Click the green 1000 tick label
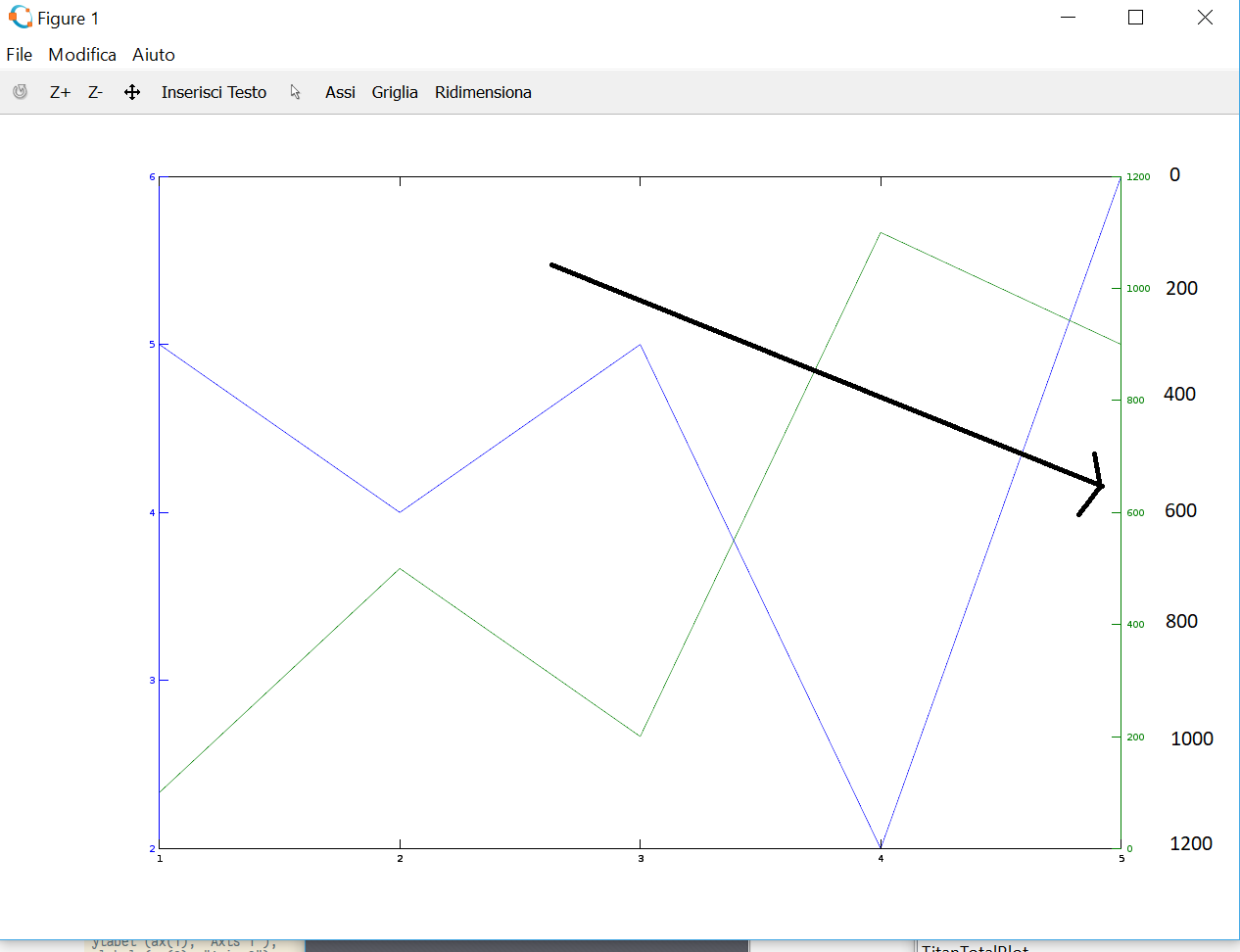 pyautogui.click(x=1138, y=289)
